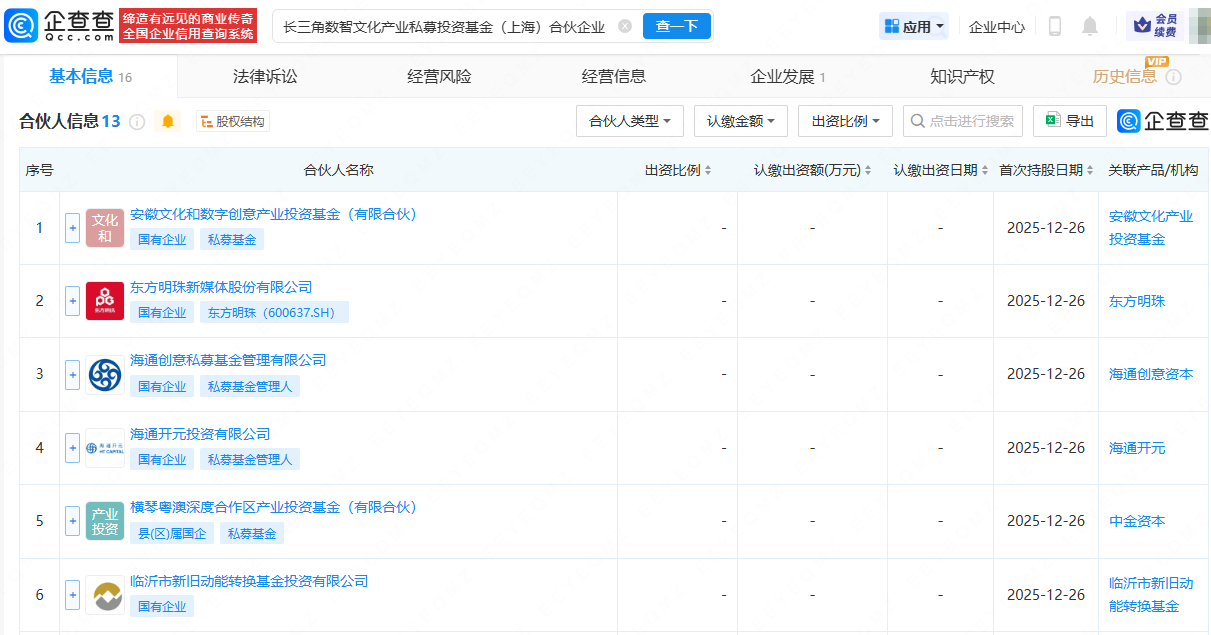Clear the search box text

(x=625, y=27)
